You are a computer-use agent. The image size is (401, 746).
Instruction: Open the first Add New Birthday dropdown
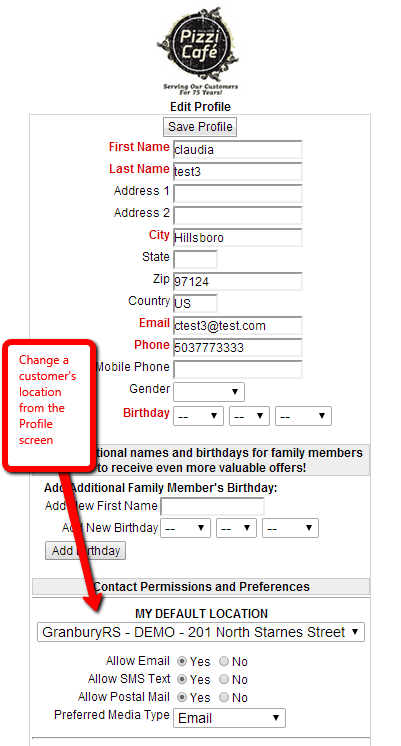(186, 528)
